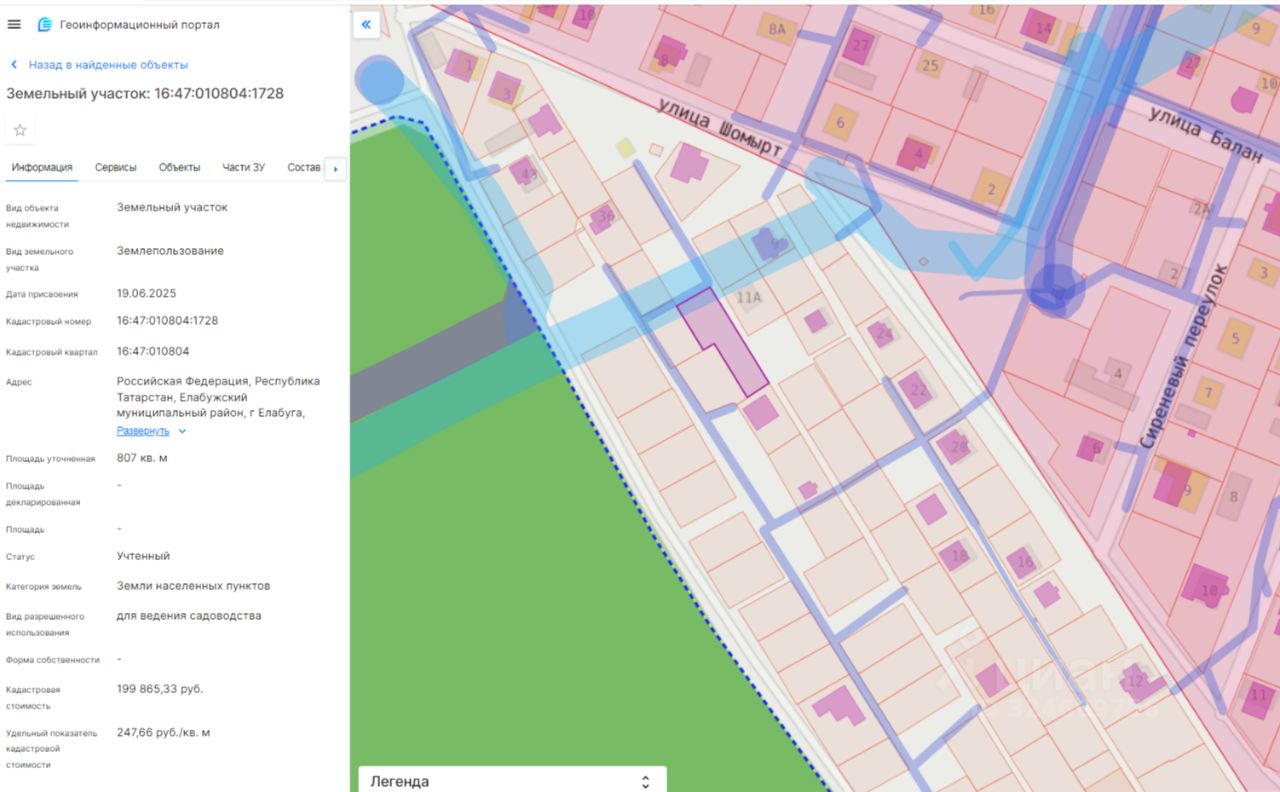Click house number 18 on the map
The width and height of the screenshot is (1280, 792).
(x=959, y=556)
